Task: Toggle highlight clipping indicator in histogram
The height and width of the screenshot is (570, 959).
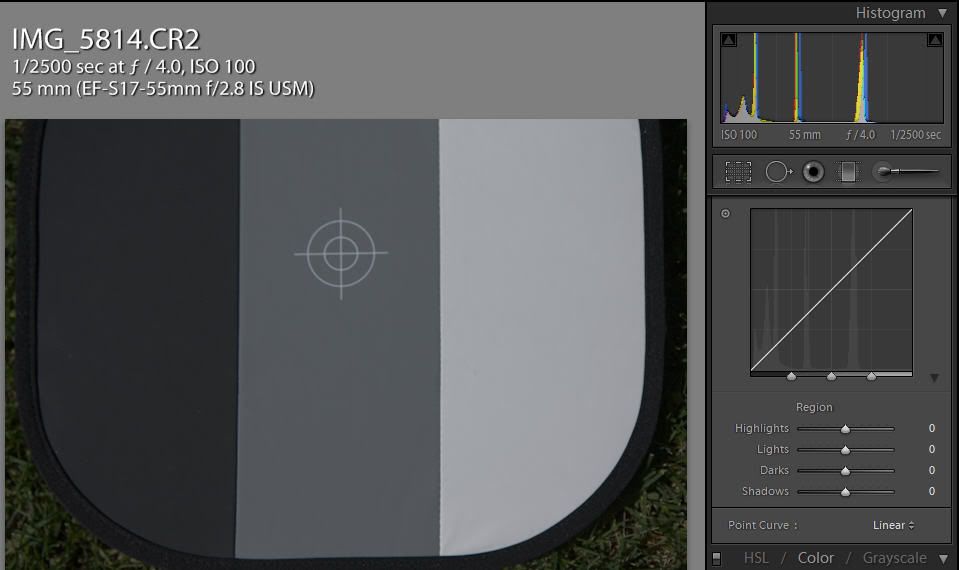Action: pos(935,40)
